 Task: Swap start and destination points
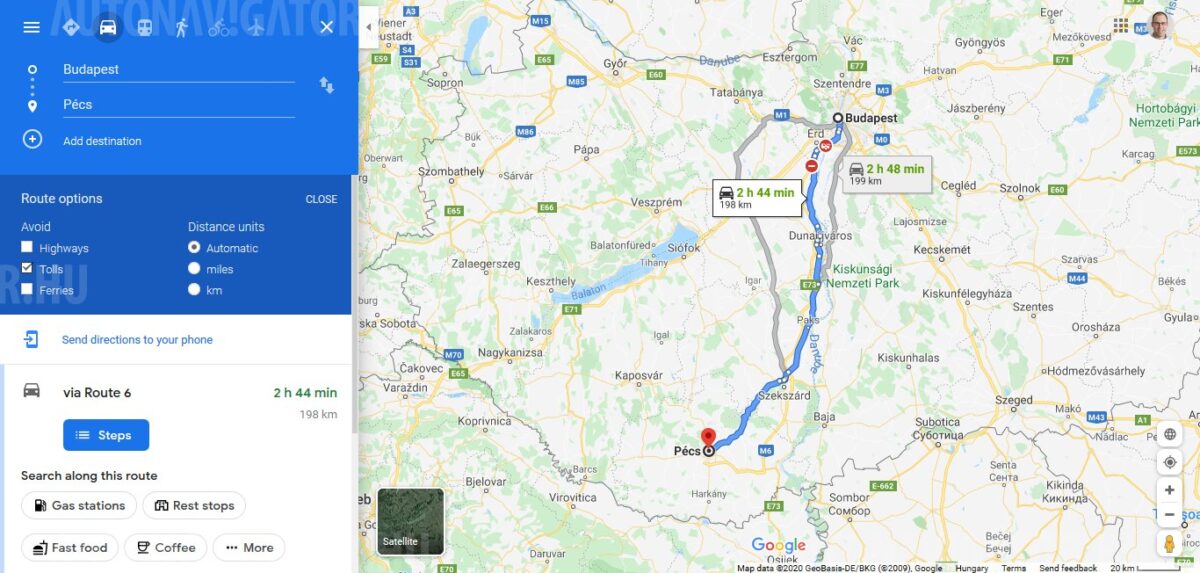click(x=326, y=85)
